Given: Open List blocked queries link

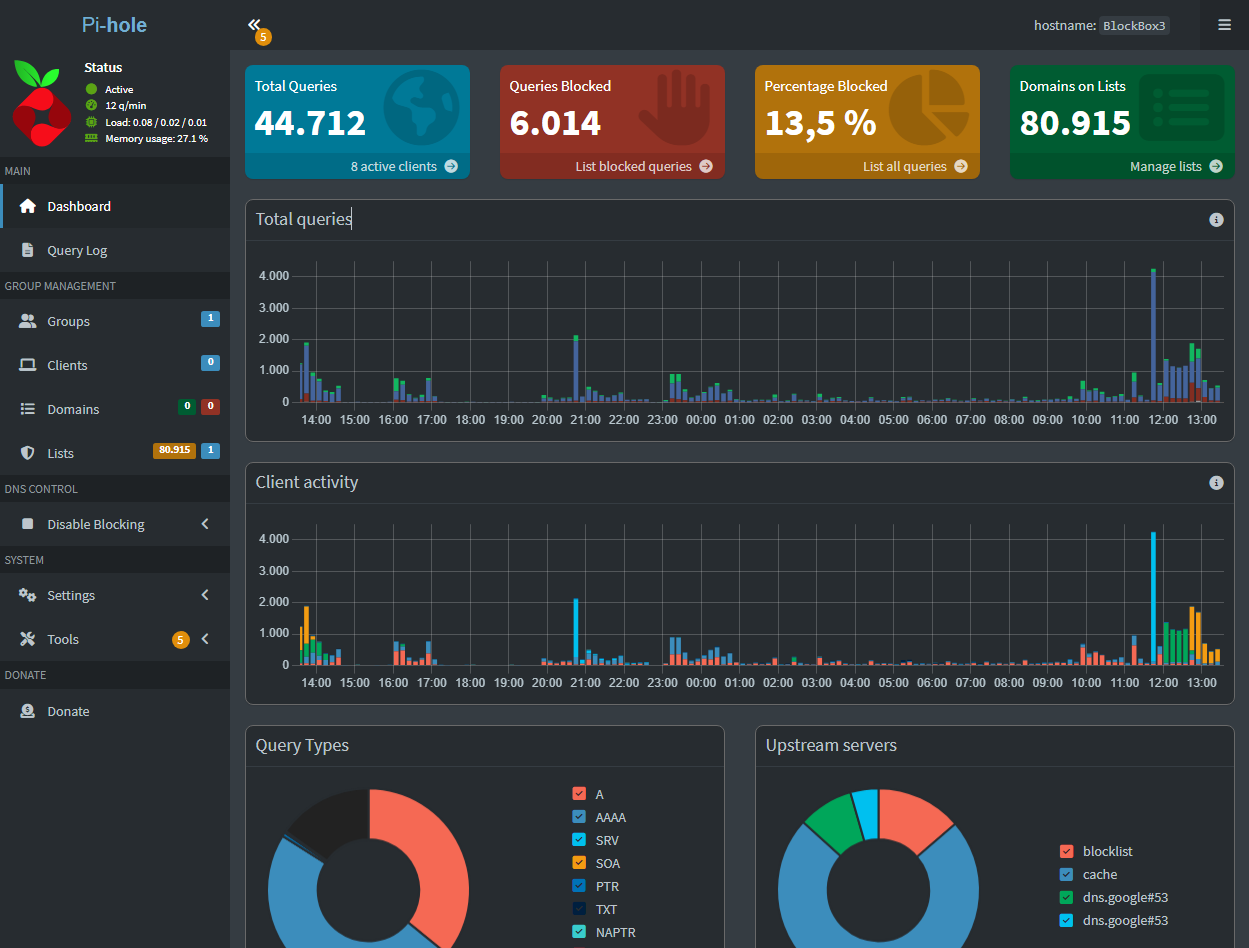Looking at the screenshot, I should 633,167.
